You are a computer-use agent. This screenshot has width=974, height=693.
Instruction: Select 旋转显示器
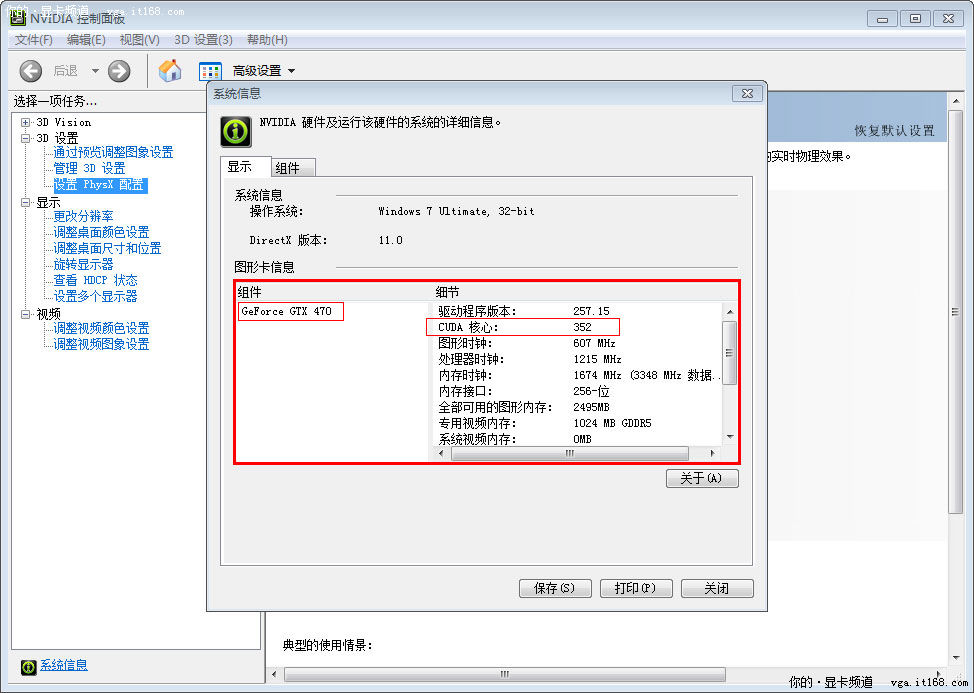click(x=83, y=265)
